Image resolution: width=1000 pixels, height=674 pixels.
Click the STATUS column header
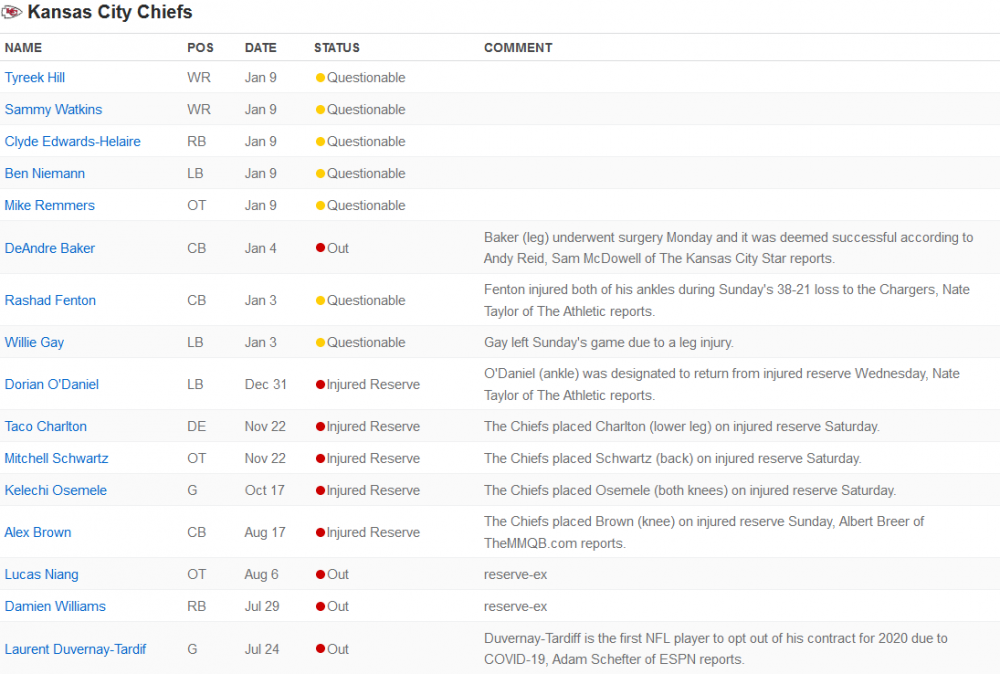pyautogui.click(x=337, y=48)
